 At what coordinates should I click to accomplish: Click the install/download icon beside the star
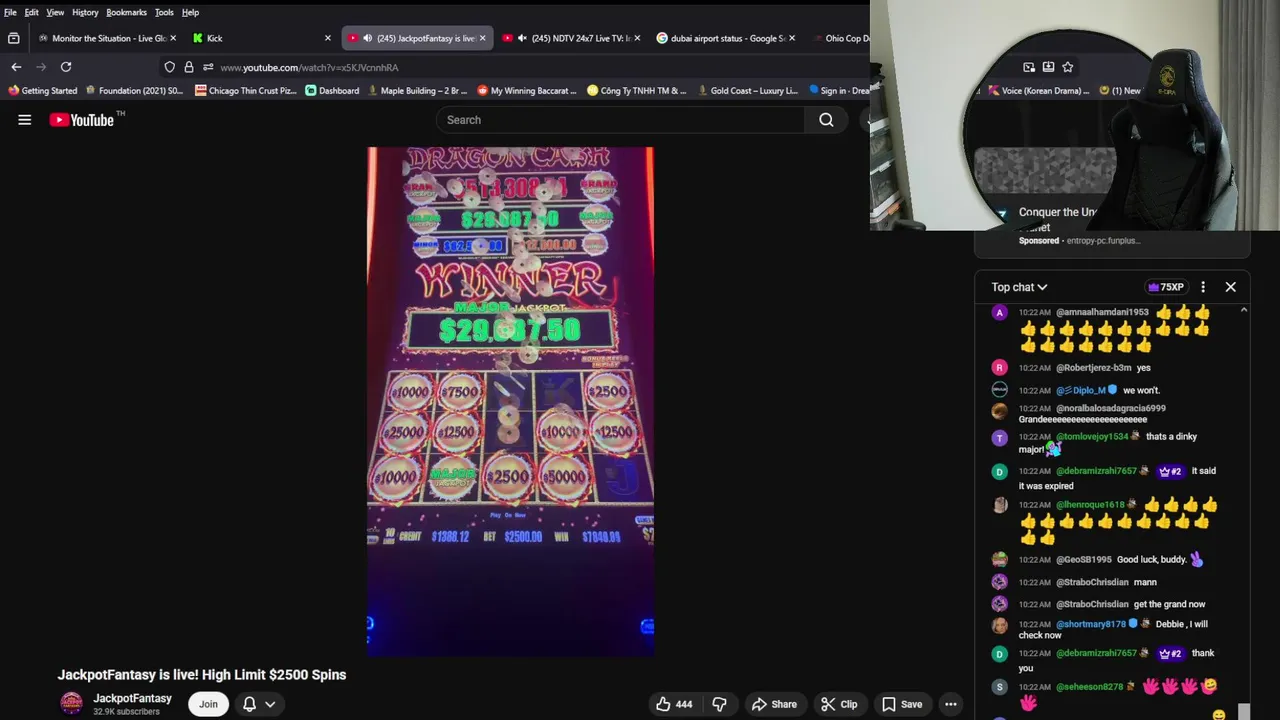1048,67
